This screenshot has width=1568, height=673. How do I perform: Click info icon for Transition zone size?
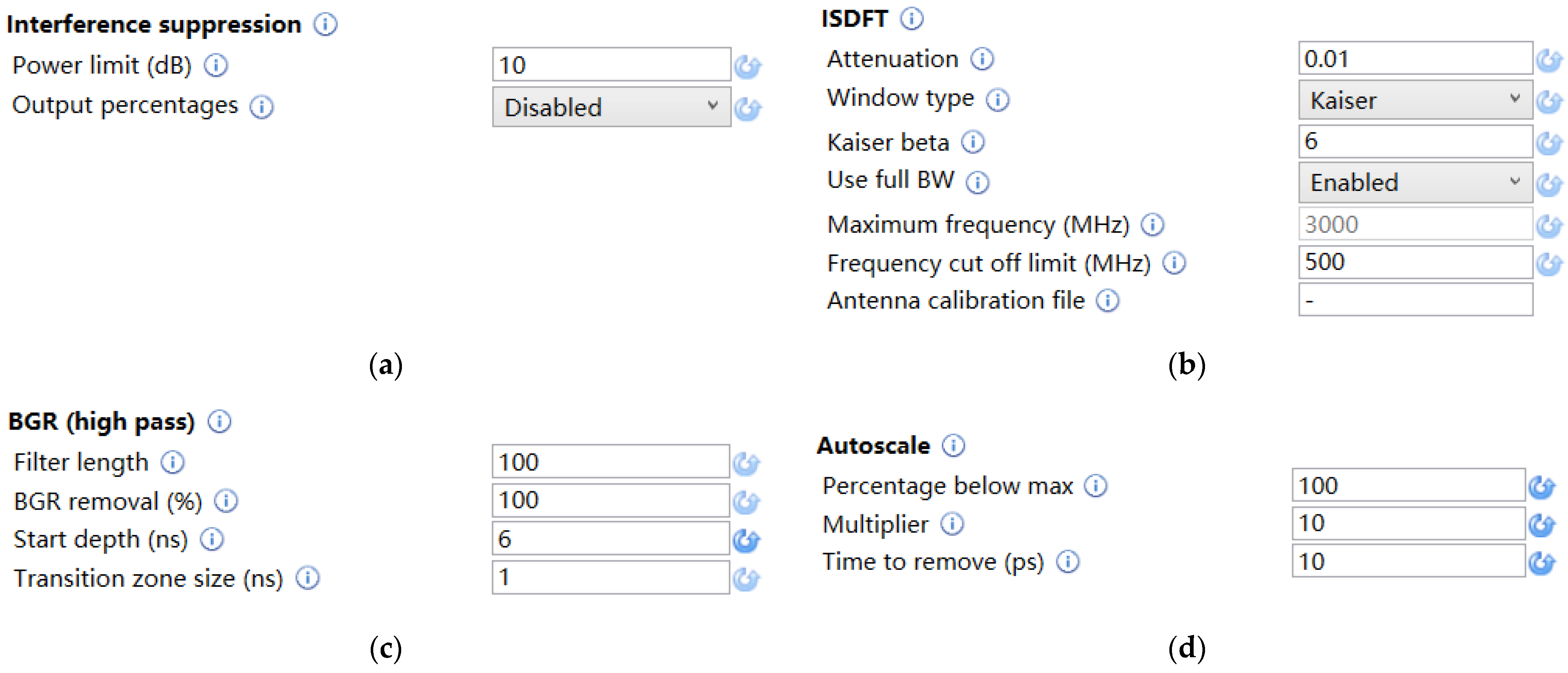[x=308, y=578]
